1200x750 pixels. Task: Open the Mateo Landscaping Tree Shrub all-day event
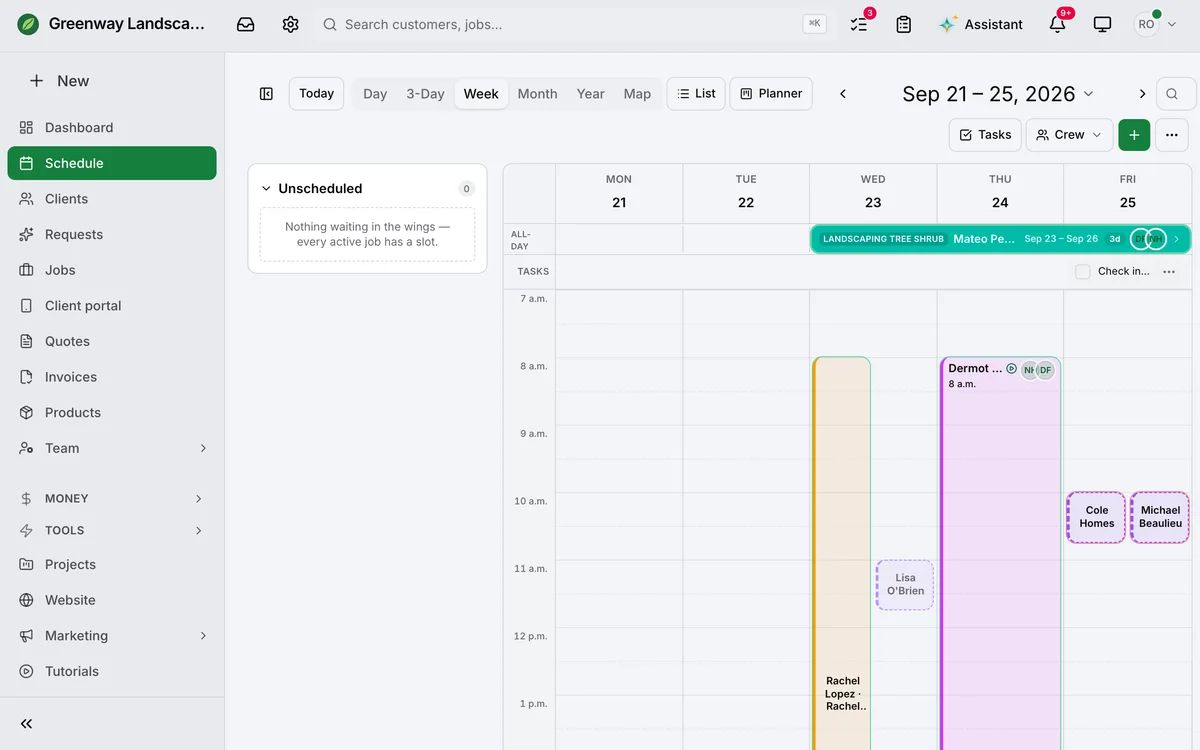coord(1000,239)
